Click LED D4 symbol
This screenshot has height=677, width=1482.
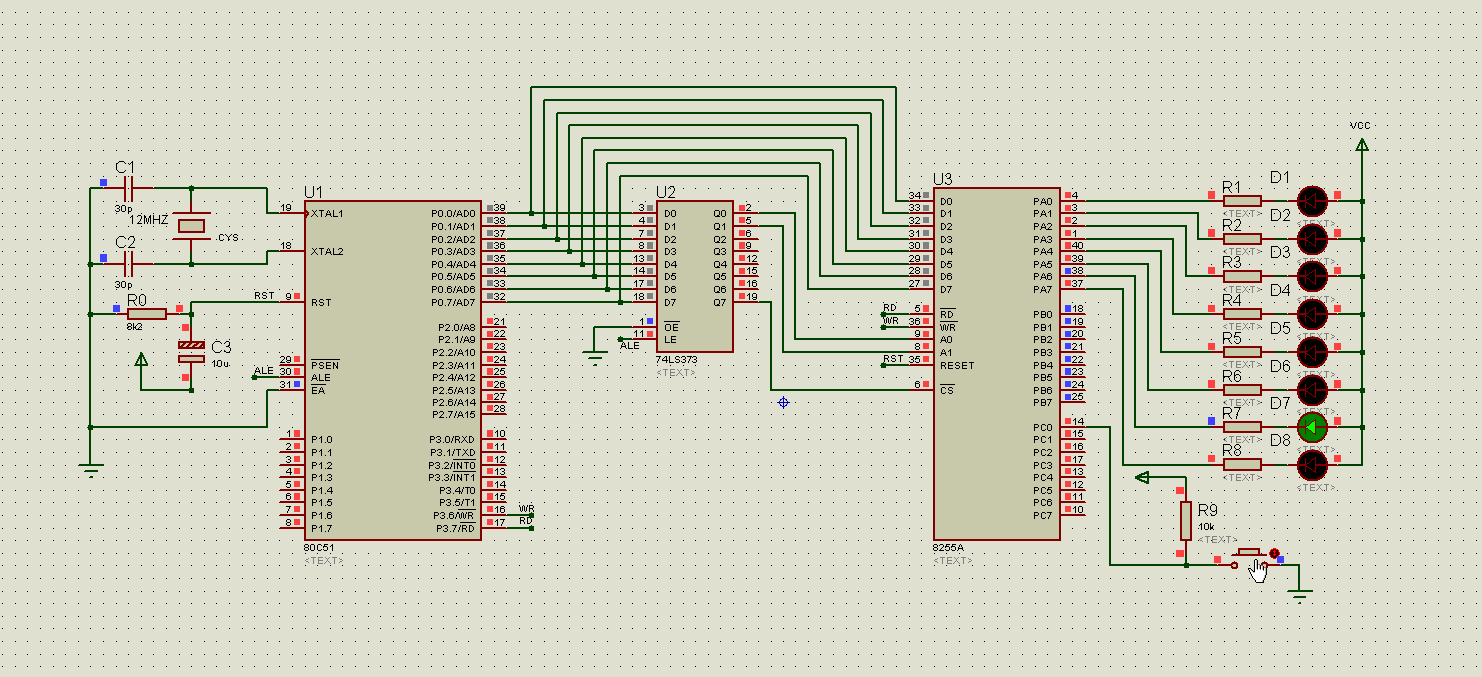pos(1311,314)
